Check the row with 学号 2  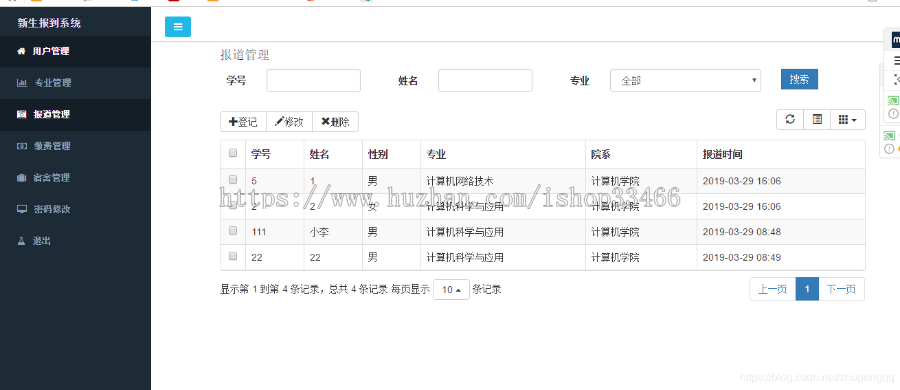pos(233,205)
